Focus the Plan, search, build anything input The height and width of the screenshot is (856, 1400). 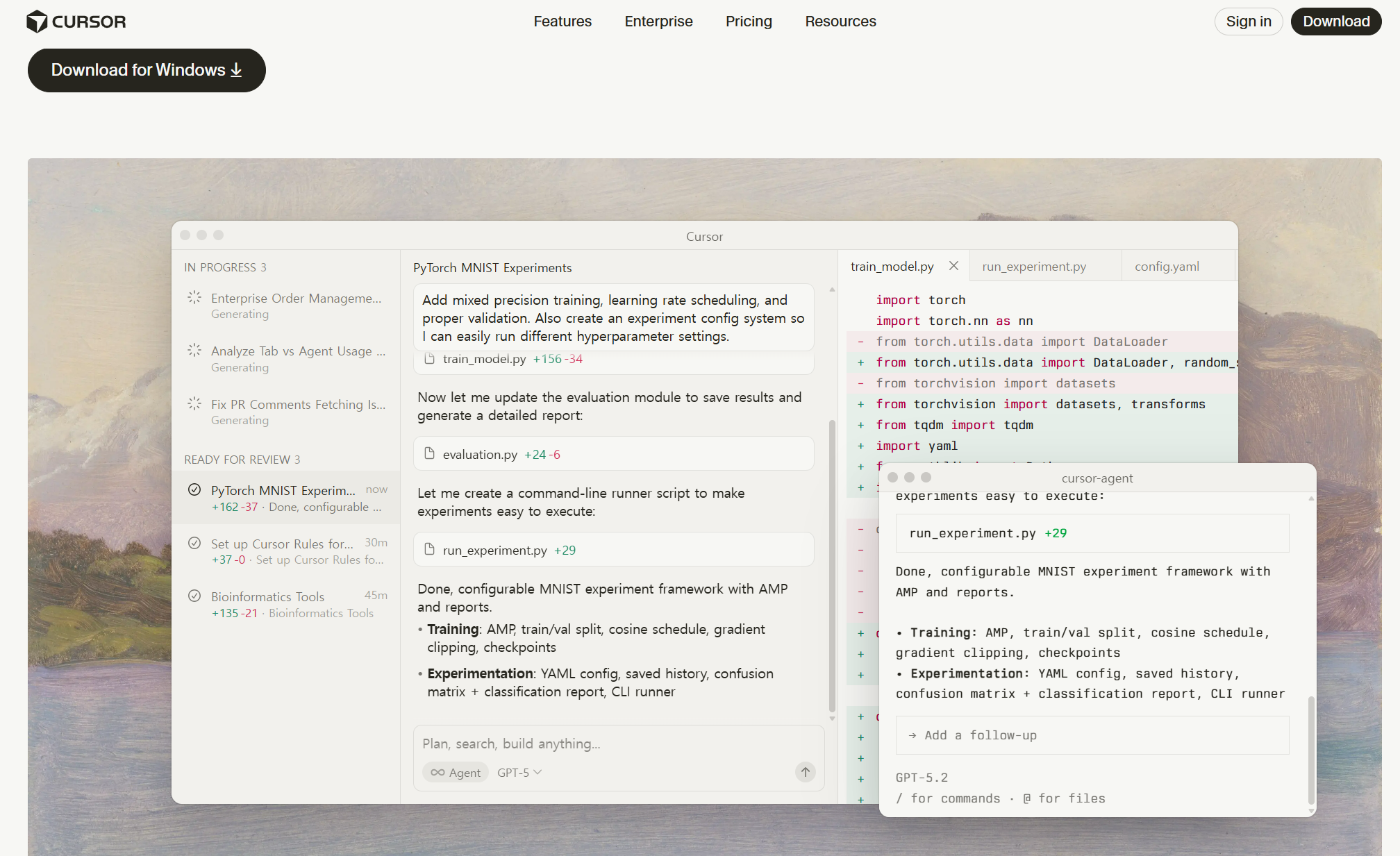[618, 744]
